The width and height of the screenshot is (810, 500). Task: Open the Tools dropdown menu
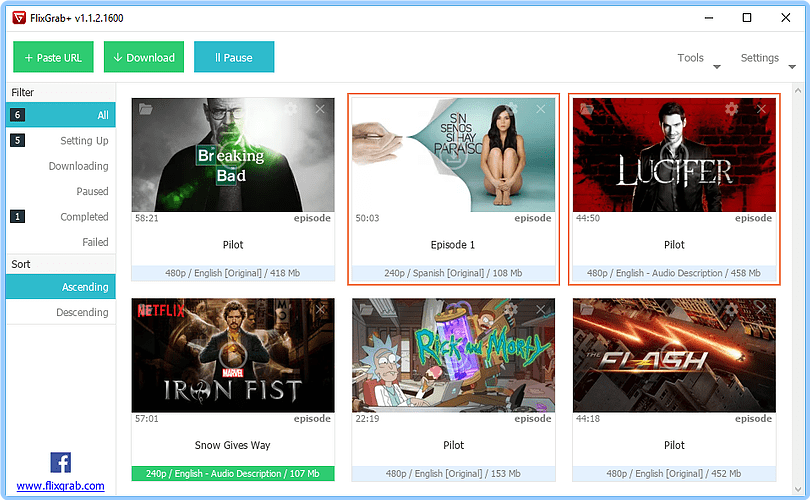click(698, 58)
